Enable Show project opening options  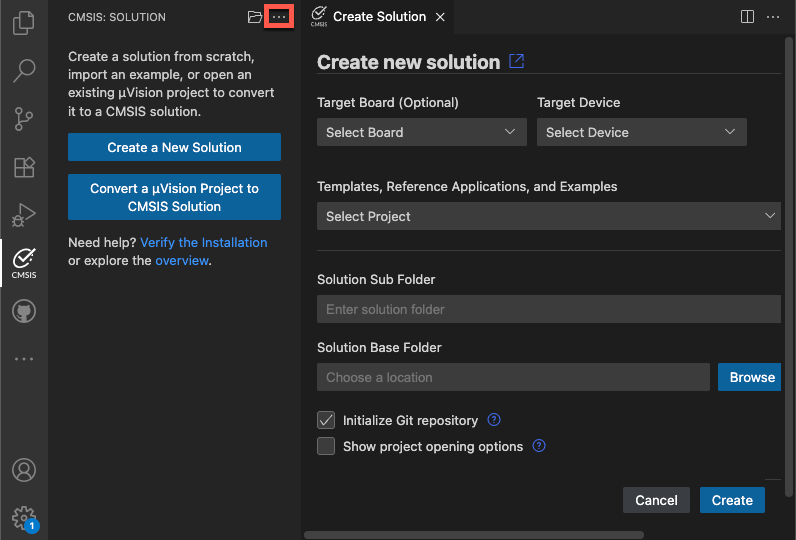[326, 446]
